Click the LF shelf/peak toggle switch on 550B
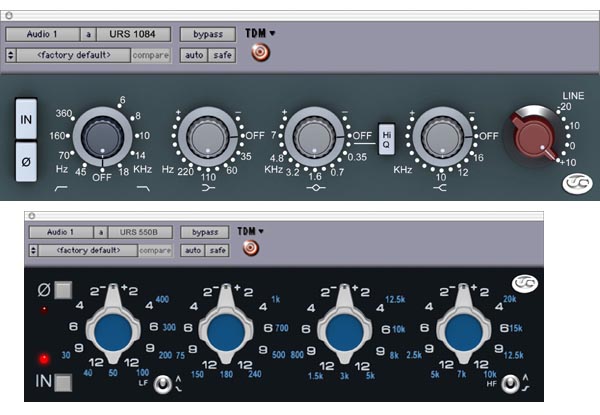The height and width of the screenshot is (415, 600). 163,384
